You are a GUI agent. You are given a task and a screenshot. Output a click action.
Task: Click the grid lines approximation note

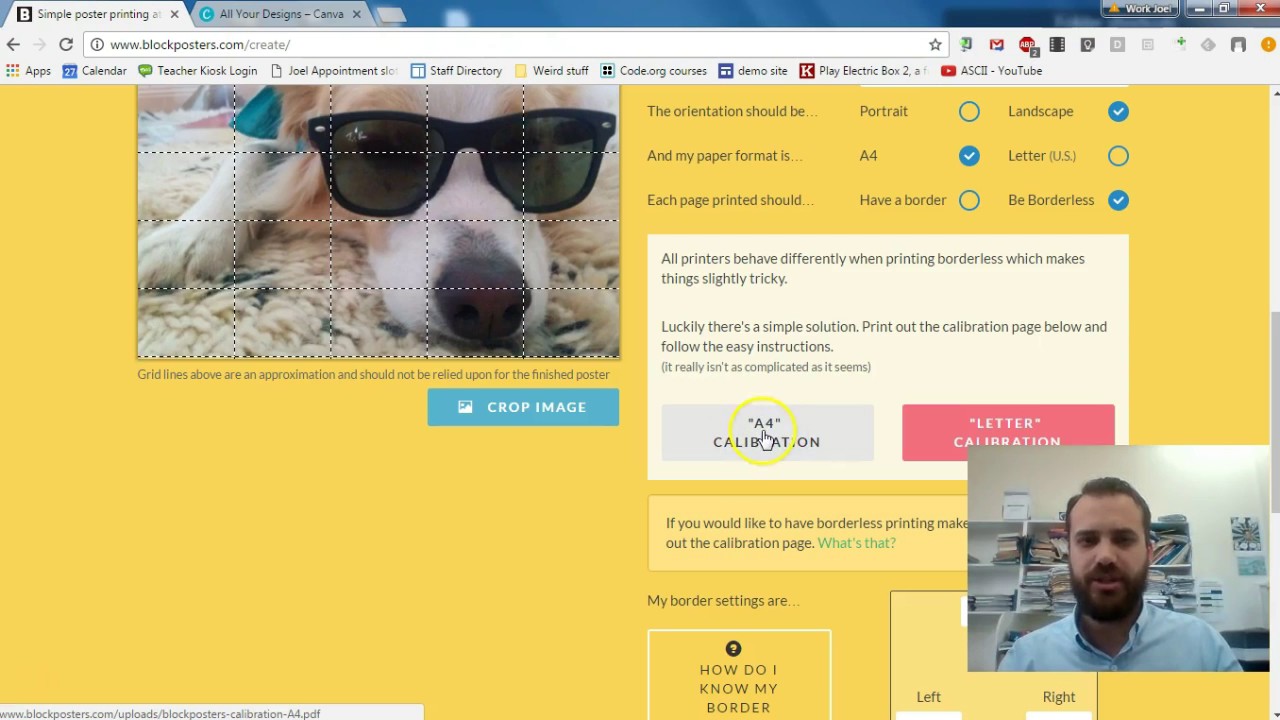click(x=373, y=374)
